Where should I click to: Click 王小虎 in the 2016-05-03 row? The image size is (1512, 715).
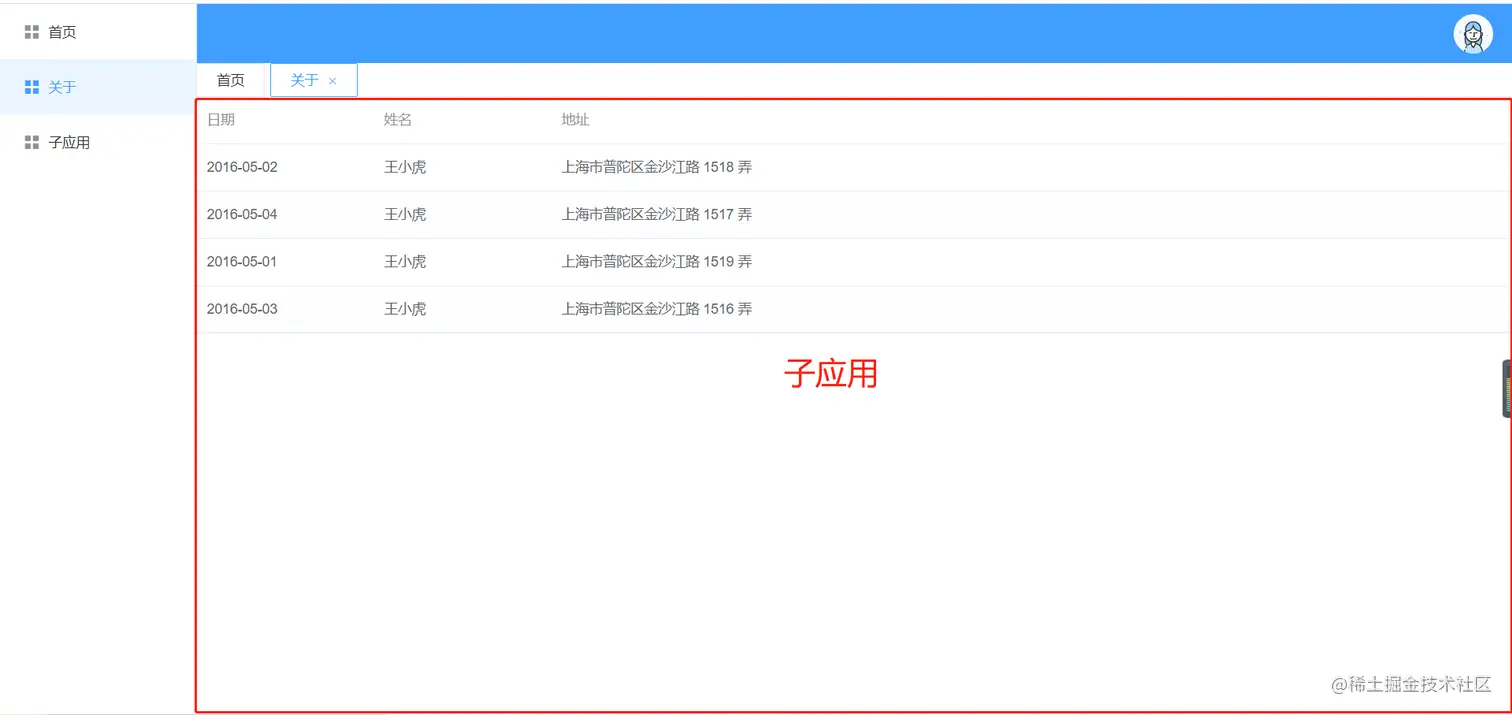pyautogui.click(x=405, y=309)
